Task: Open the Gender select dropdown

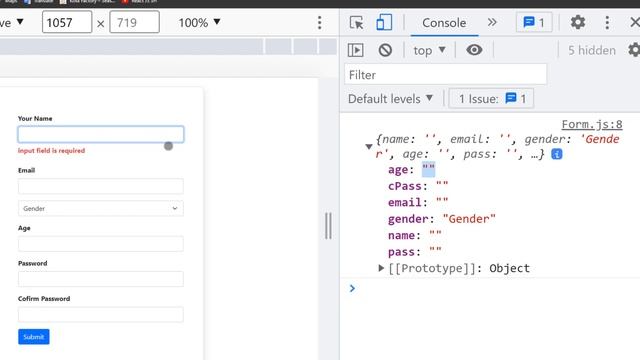Action: 101,209
